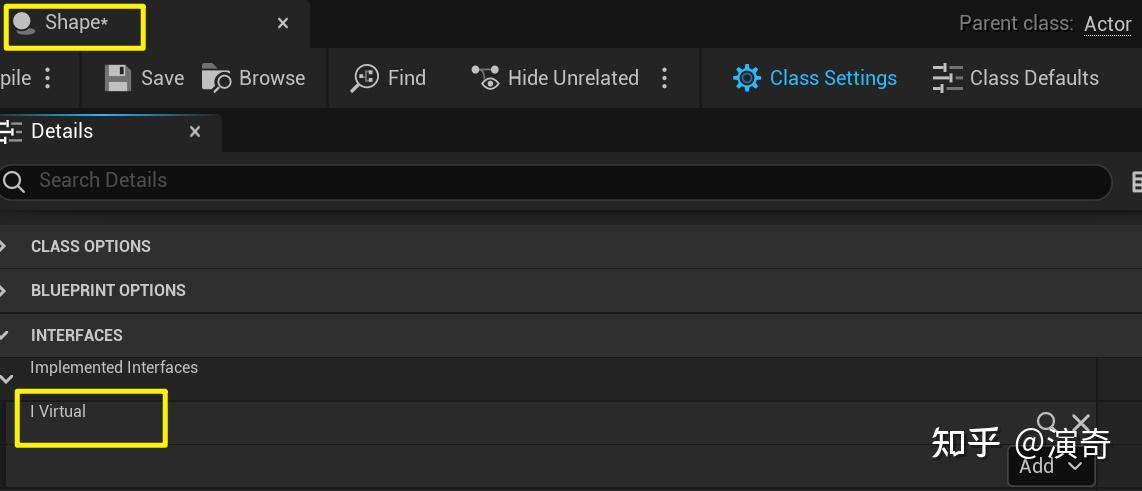Click the Class Settings gear icon

coord(747,78)
